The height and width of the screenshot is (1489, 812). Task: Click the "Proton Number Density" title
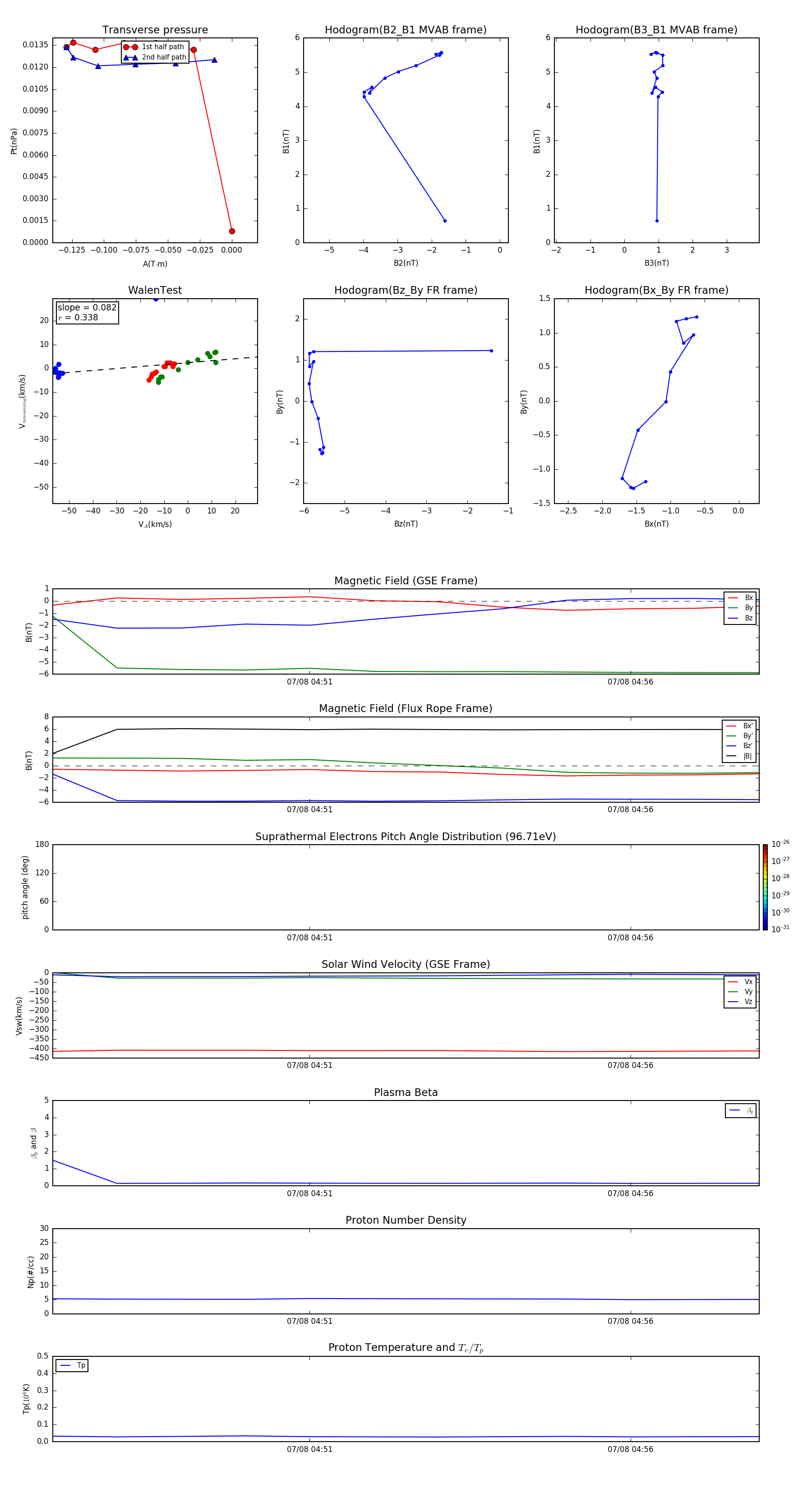[x=406, y=1220]
